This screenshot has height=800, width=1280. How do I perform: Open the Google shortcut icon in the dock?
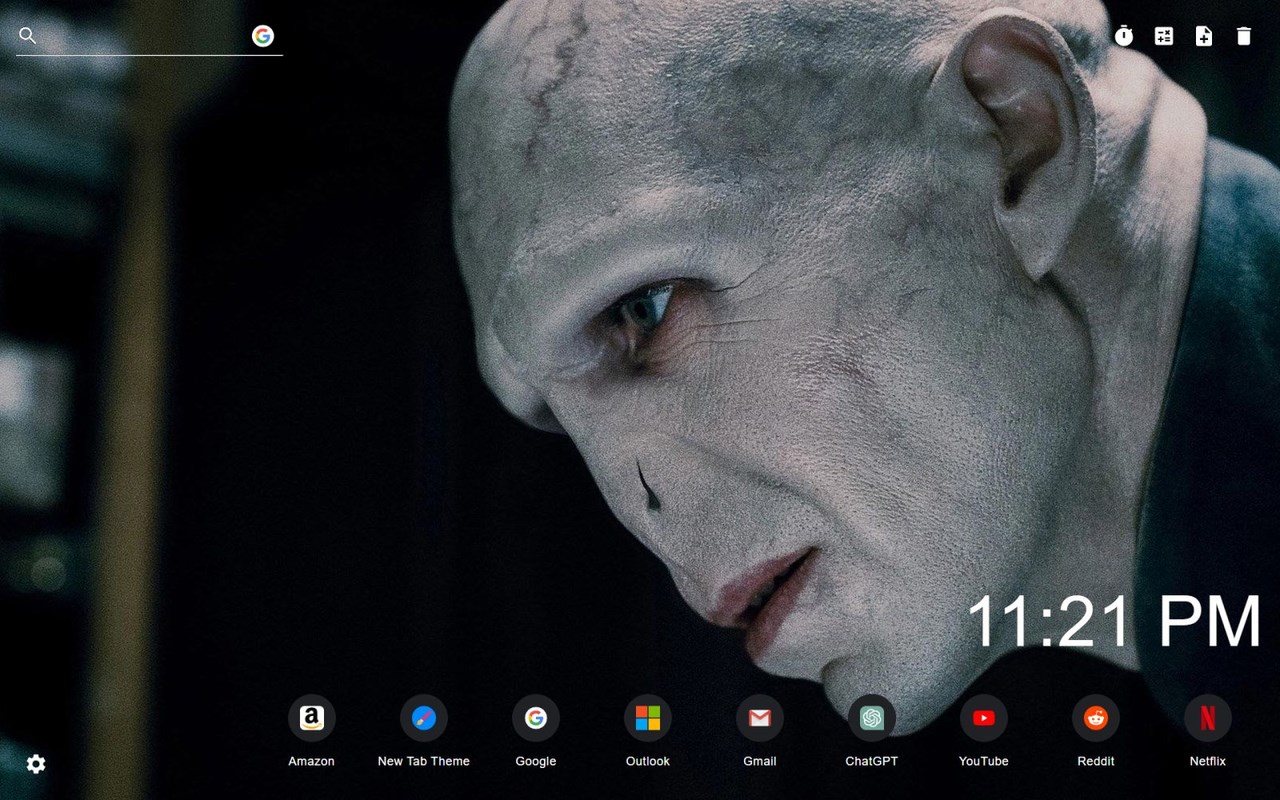click(x=536, y=718)
